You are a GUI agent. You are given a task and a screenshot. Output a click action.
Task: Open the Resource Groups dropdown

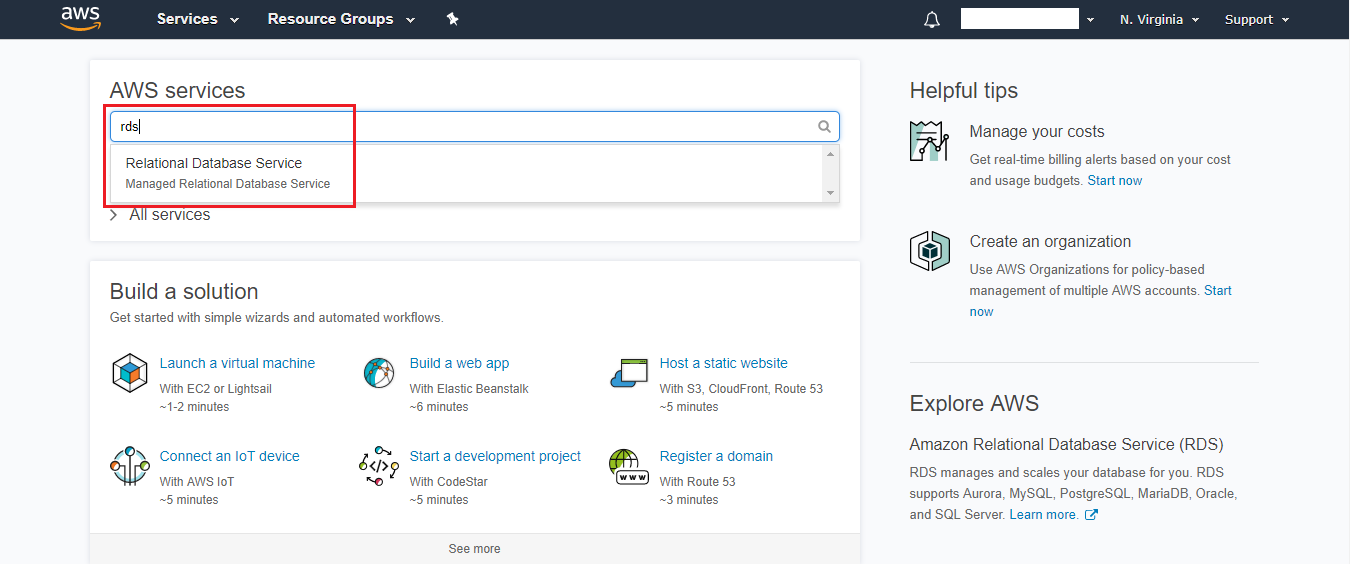click(341, 19)
